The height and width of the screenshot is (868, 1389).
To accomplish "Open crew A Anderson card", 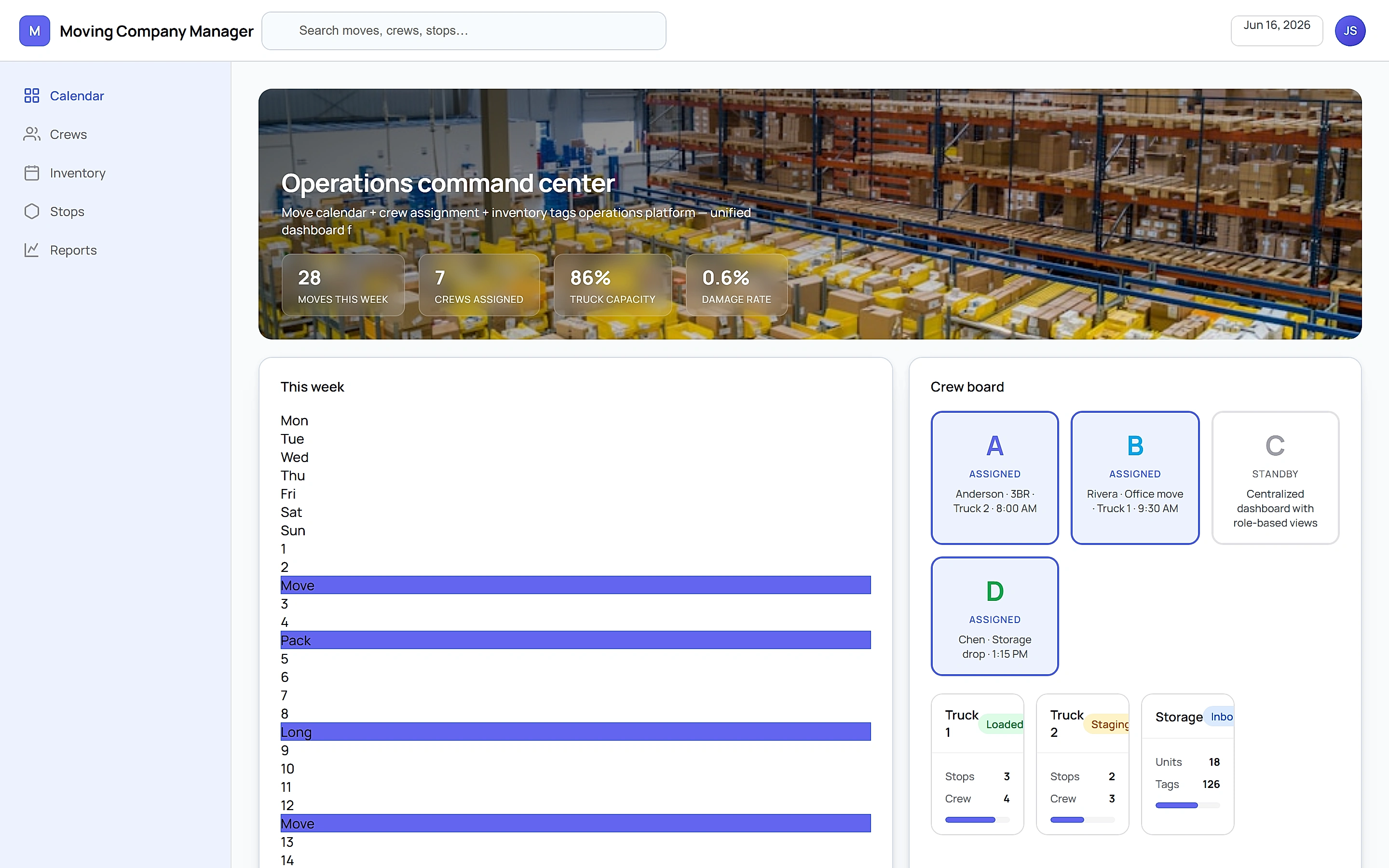I will [x=994, y=477].
